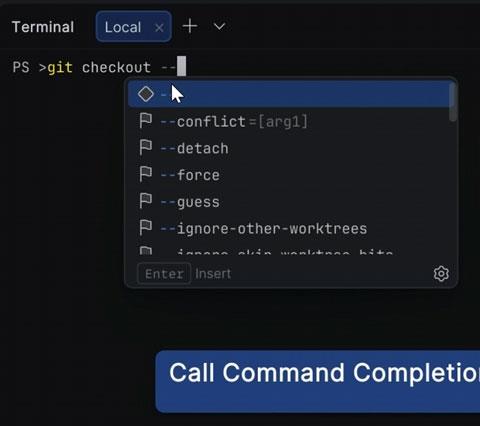This screenshot has width=480, height=426.
Task: Select the Terminal tool window title
Action: click(43, 27)
